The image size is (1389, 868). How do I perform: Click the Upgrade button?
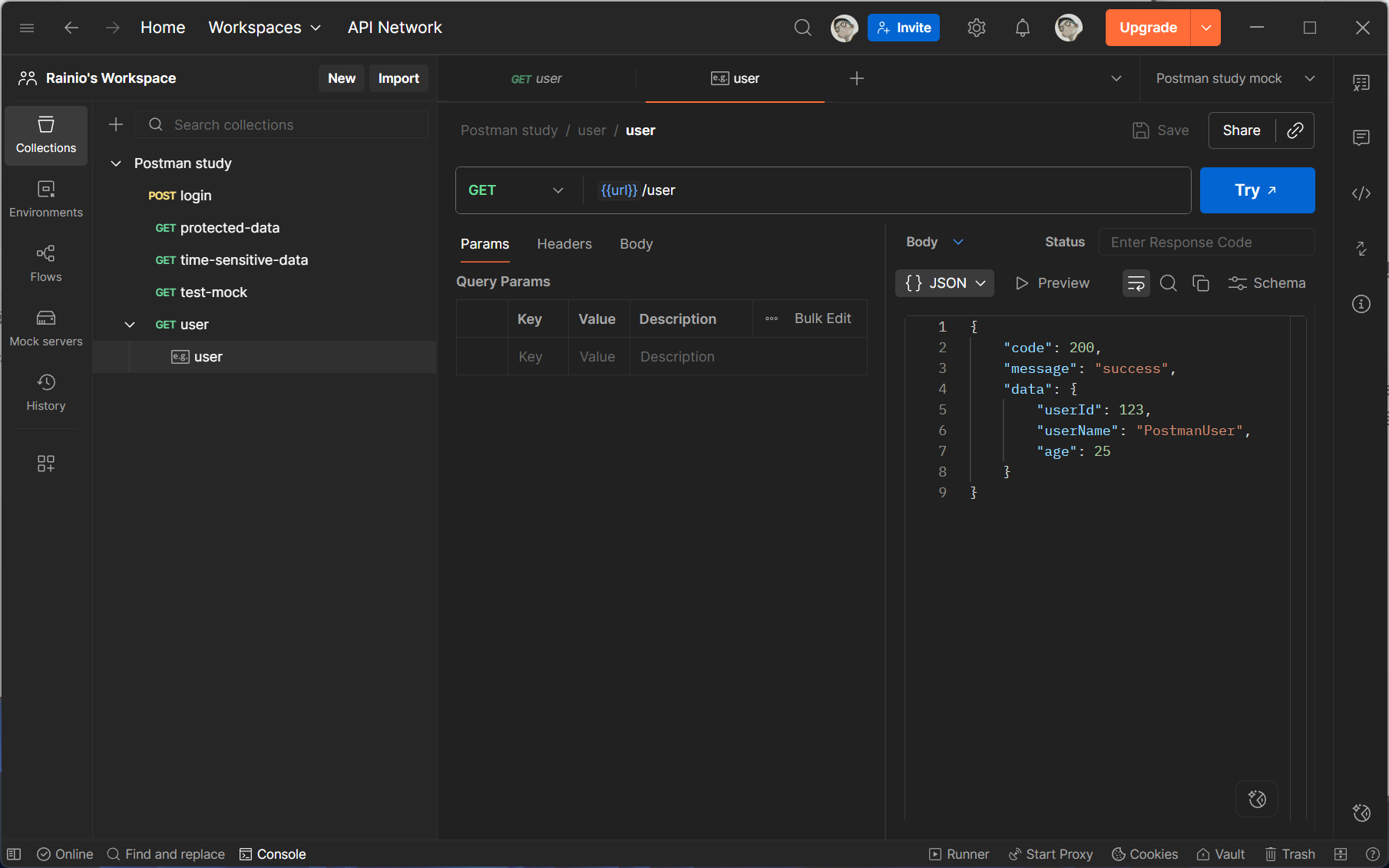[x=1148, y=28]
